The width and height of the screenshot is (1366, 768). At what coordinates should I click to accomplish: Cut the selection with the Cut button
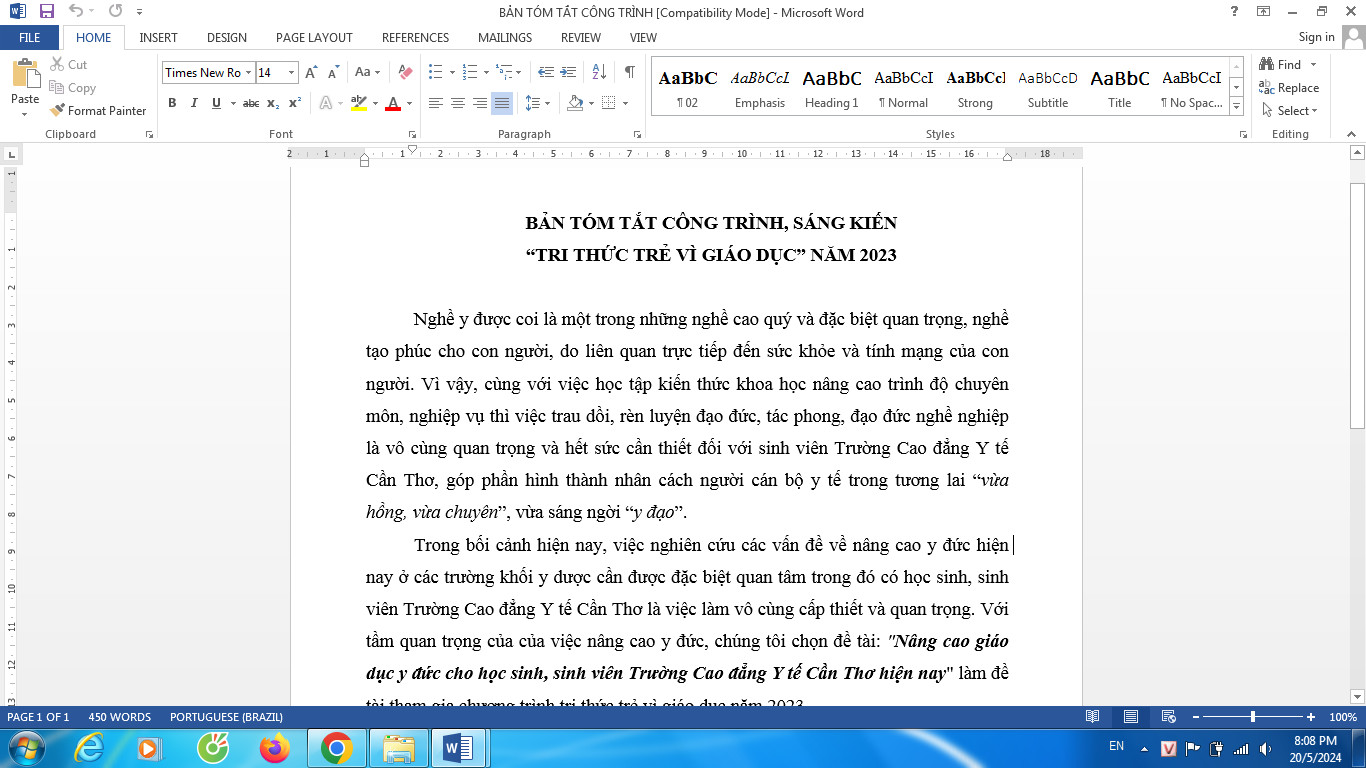coord(69,64)
